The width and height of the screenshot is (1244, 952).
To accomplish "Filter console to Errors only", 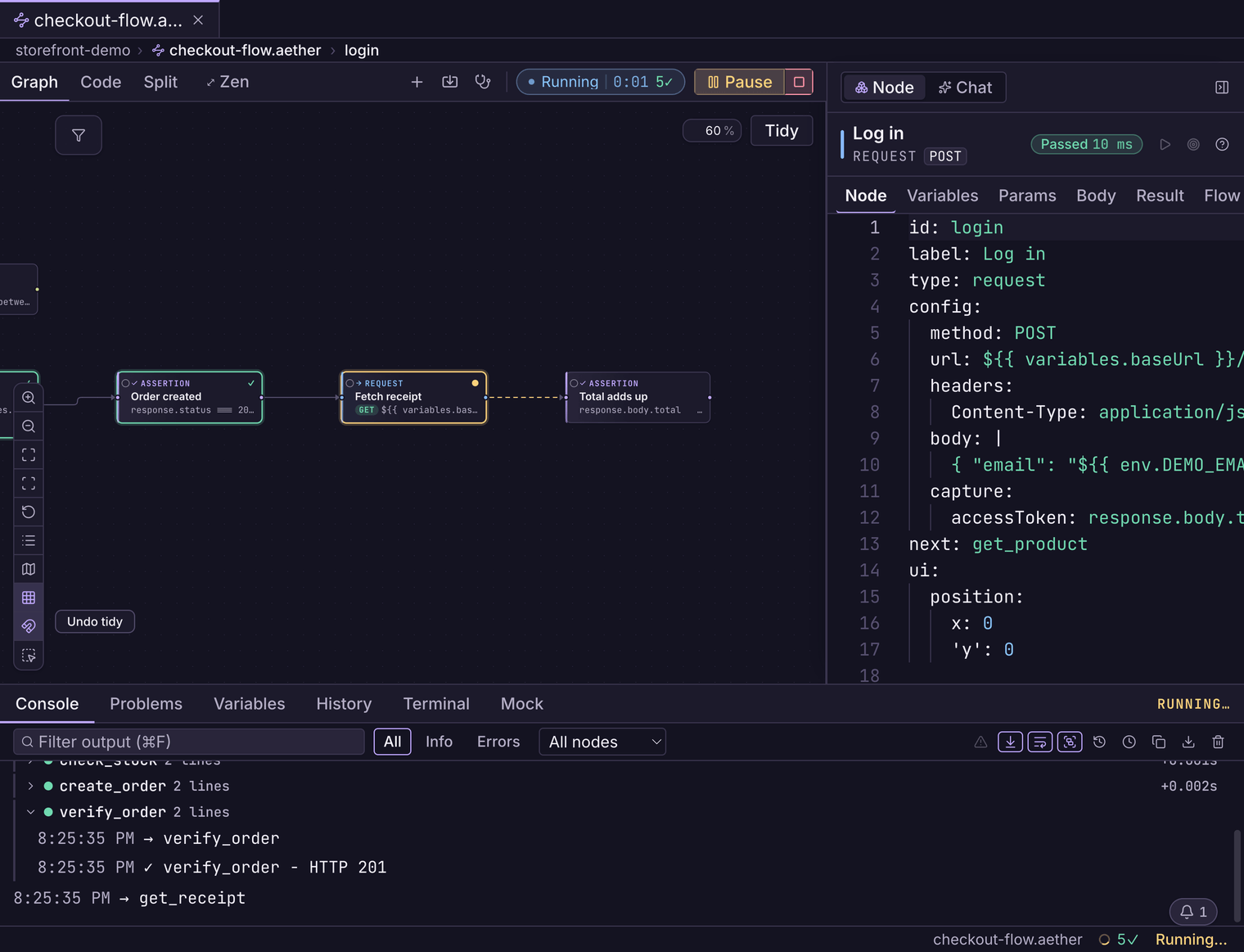I will coord(498,742).
